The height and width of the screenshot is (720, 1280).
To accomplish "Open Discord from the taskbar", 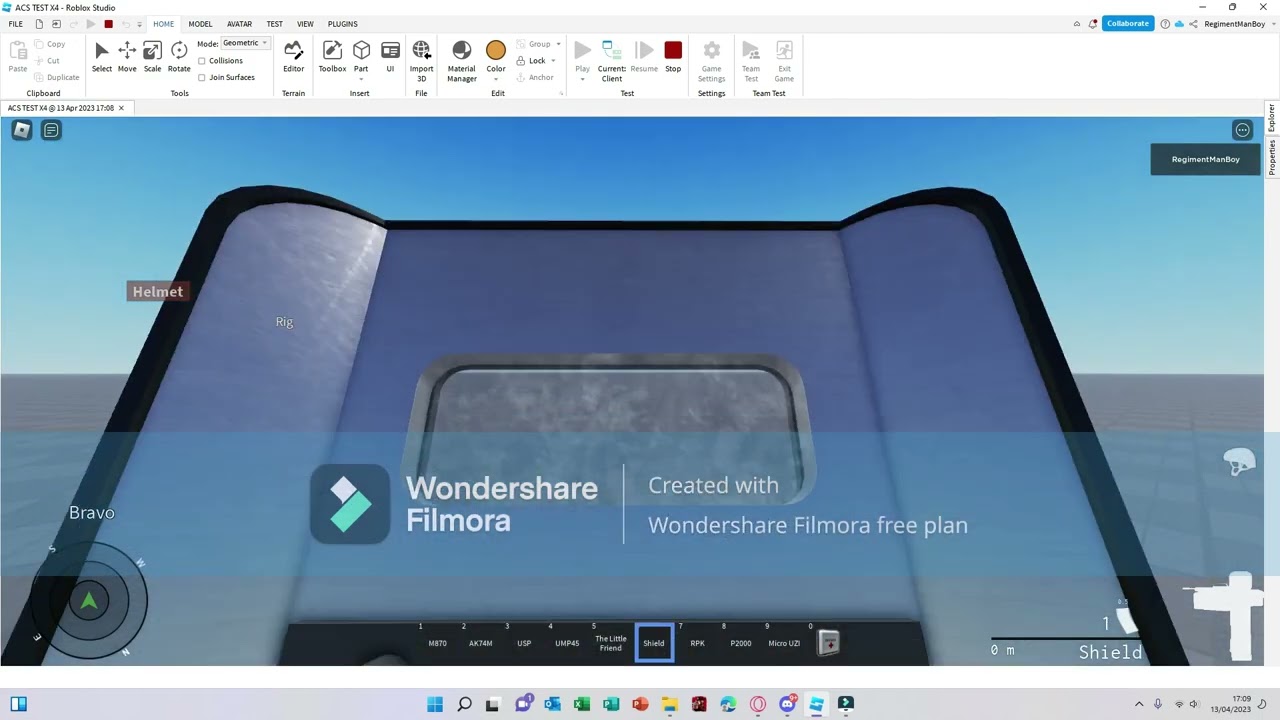I will 787,704.
